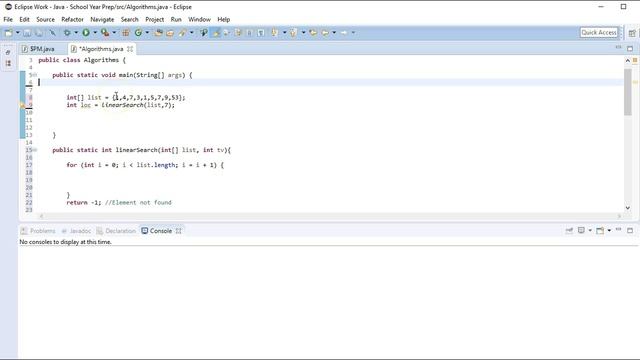Click the Display Selected Console icon

click(x=581, y=231)
